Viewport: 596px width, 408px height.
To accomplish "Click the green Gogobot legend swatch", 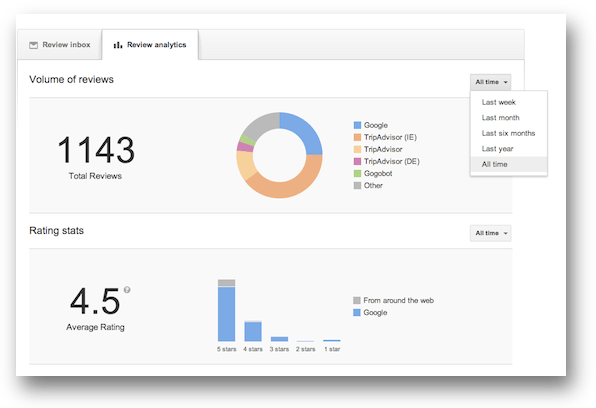I will (x=357, y=173).
